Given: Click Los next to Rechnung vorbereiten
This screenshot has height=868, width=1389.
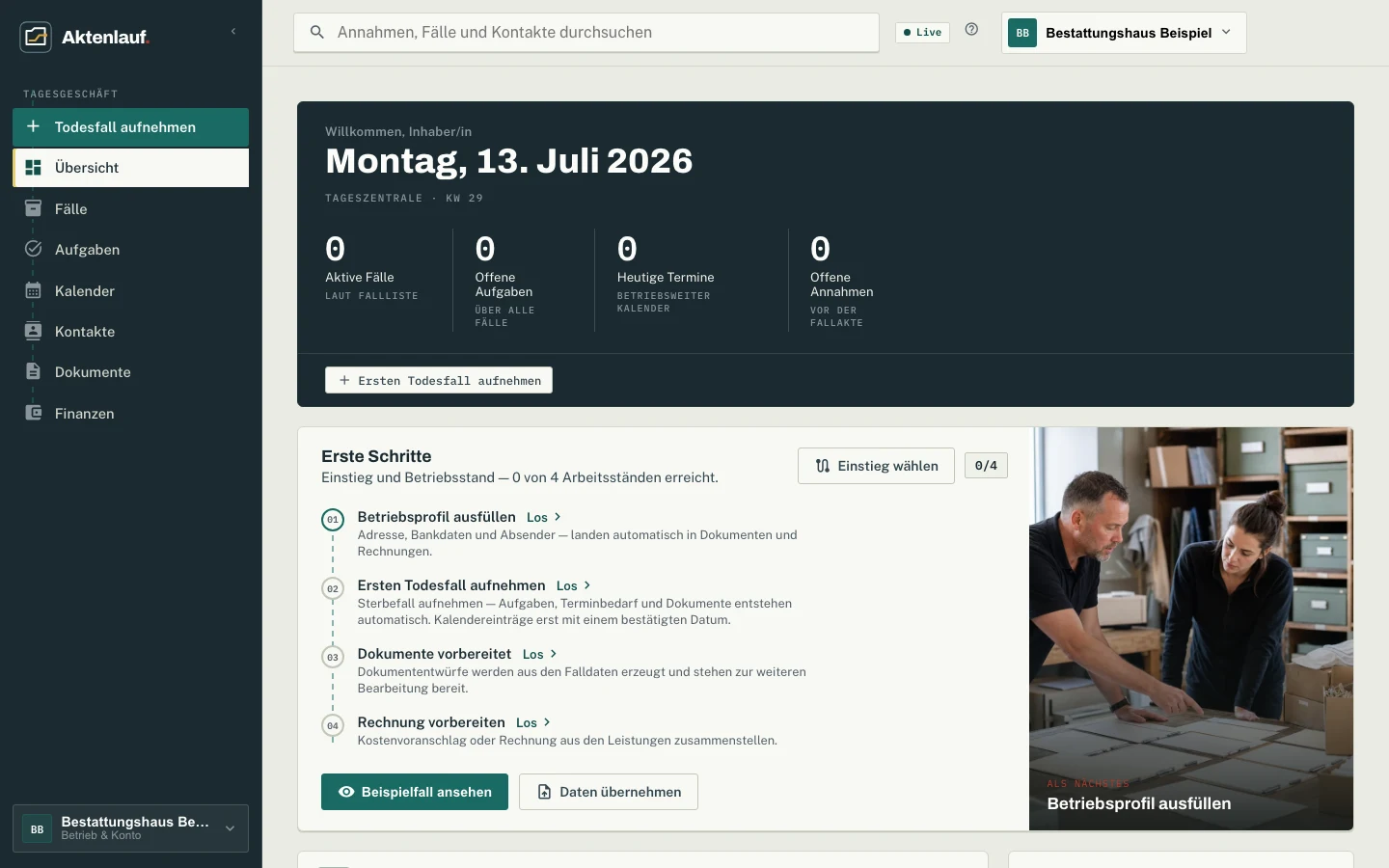Looking at the screenshot, I should pyautogui.click(x=533, y=723).
